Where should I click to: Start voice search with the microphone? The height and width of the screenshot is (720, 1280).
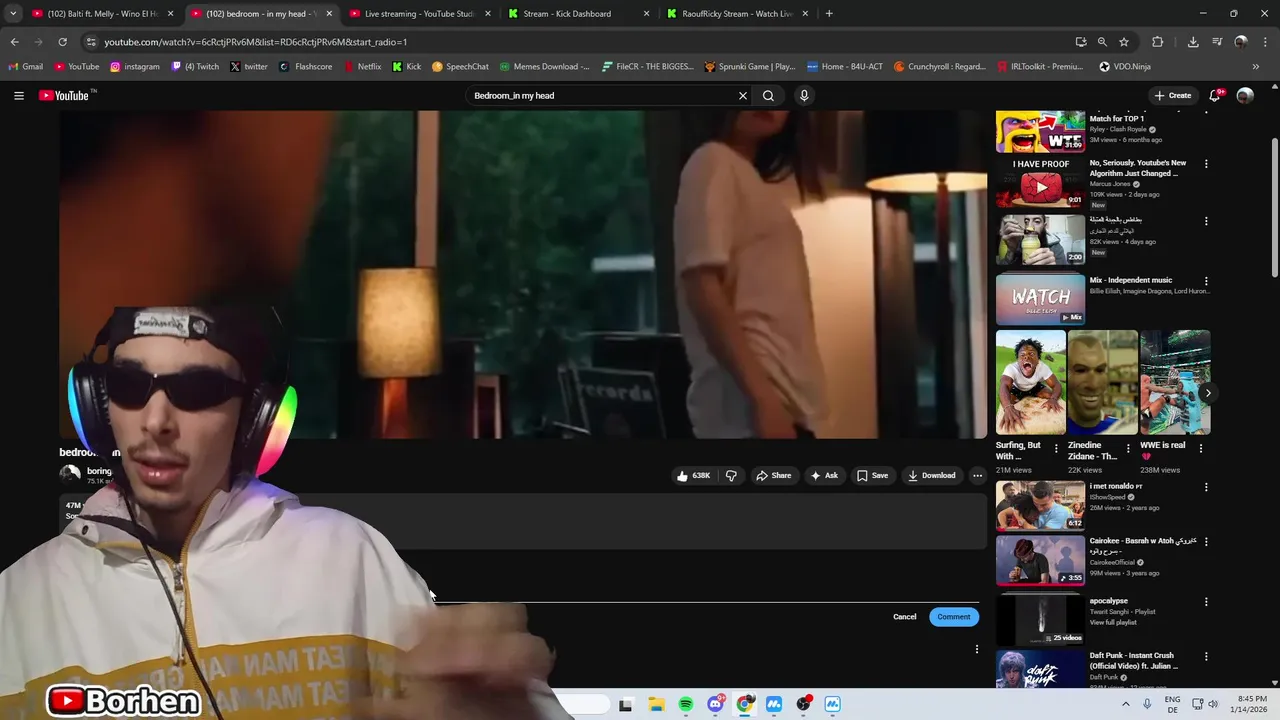804,96
